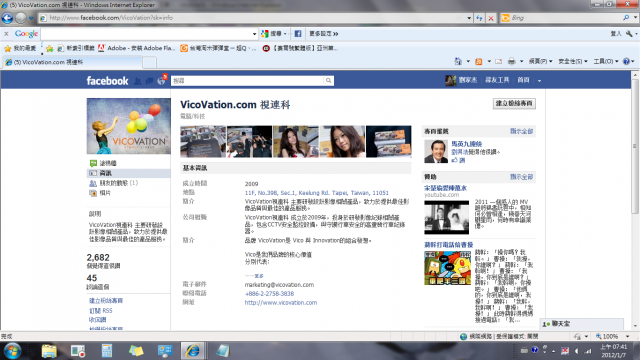Open Facebook notifications globe icon
640x360 pixels.
point(161,81)
